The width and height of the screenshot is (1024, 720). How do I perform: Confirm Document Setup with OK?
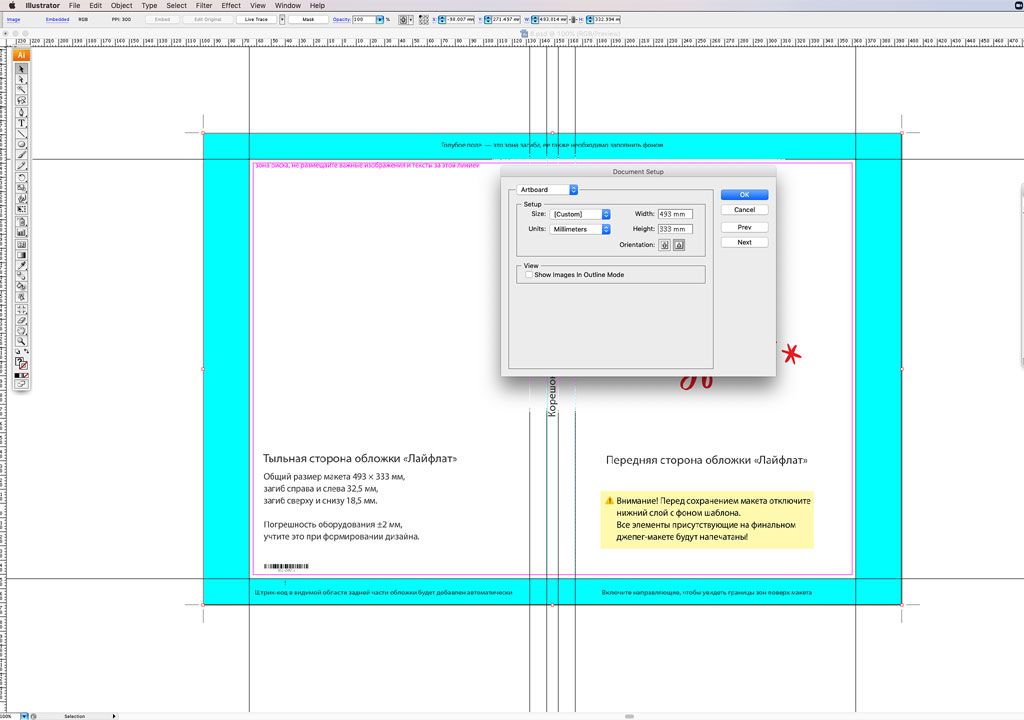[744, 195]
